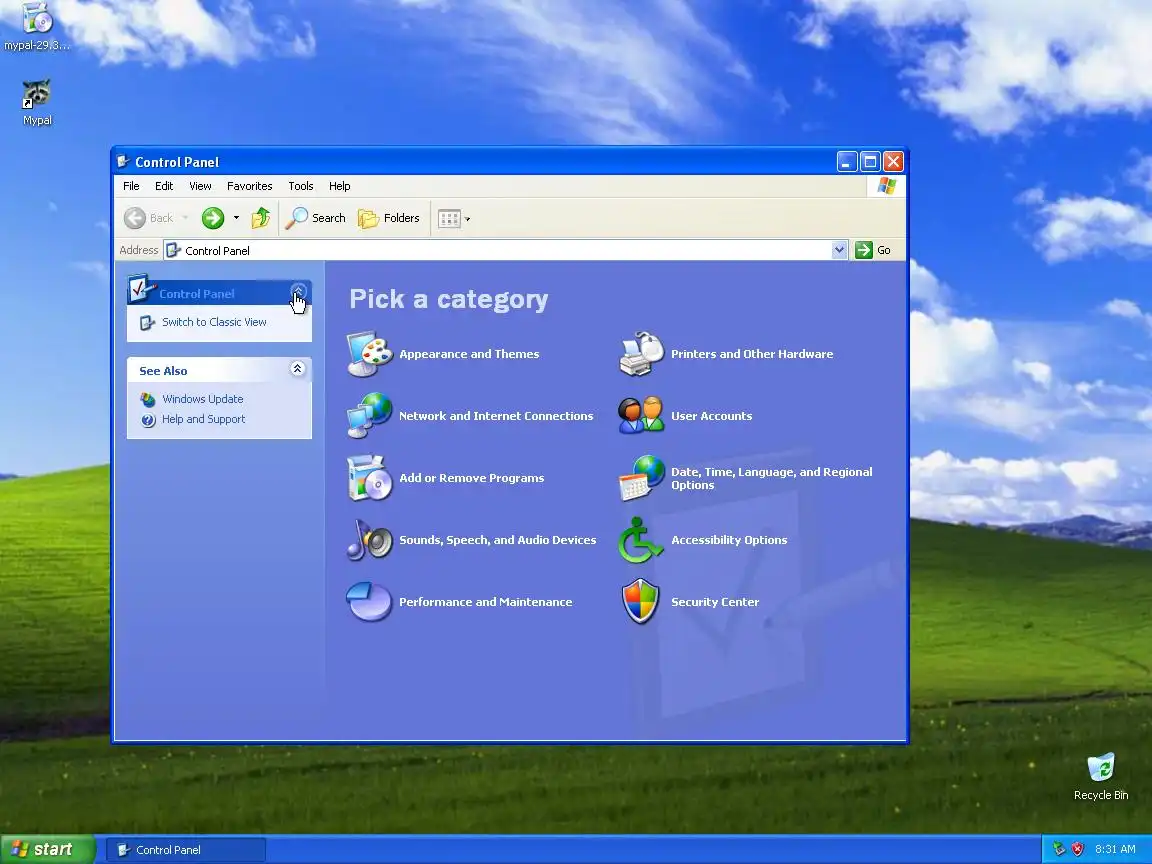The image size is (1152, 864).
Task: Open the Help menu
Action: pyautogui.click(x=339, y=186)
